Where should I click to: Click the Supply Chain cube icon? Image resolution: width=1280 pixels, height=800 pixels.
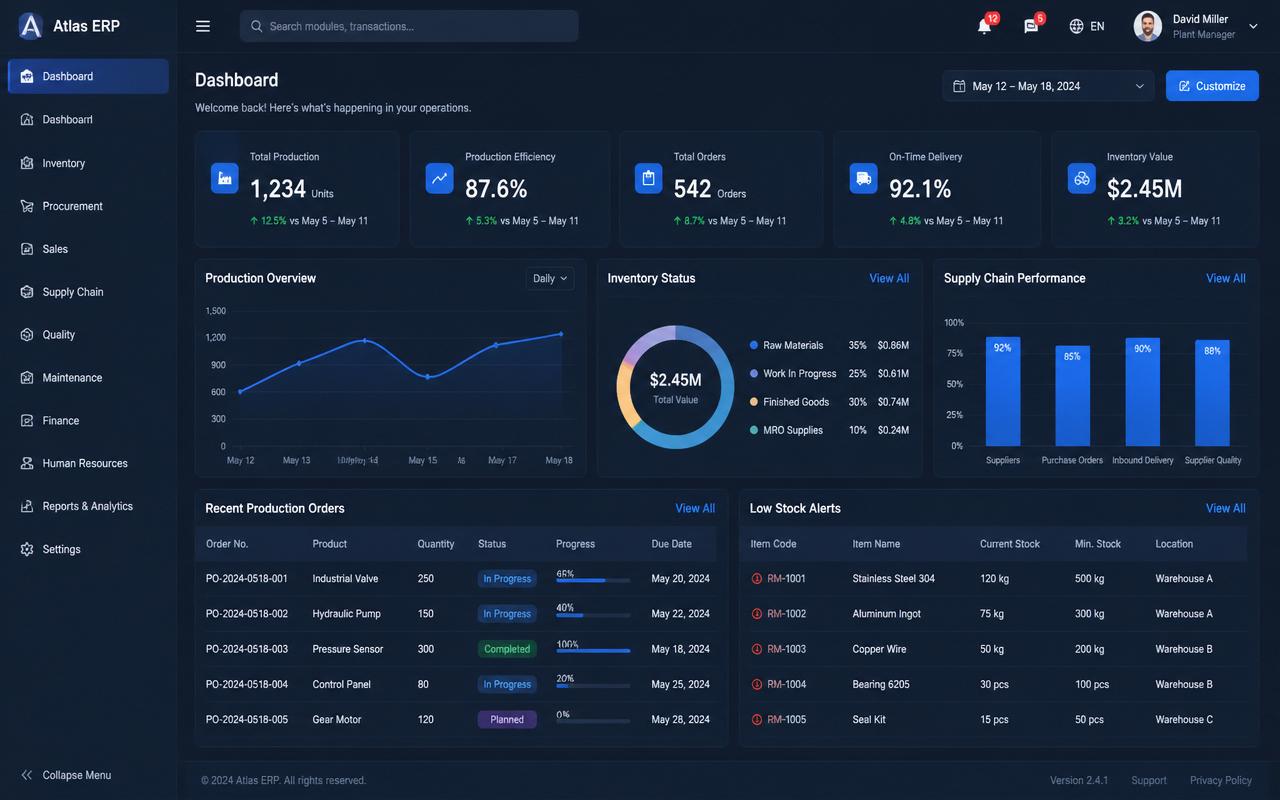click(27, 292)
